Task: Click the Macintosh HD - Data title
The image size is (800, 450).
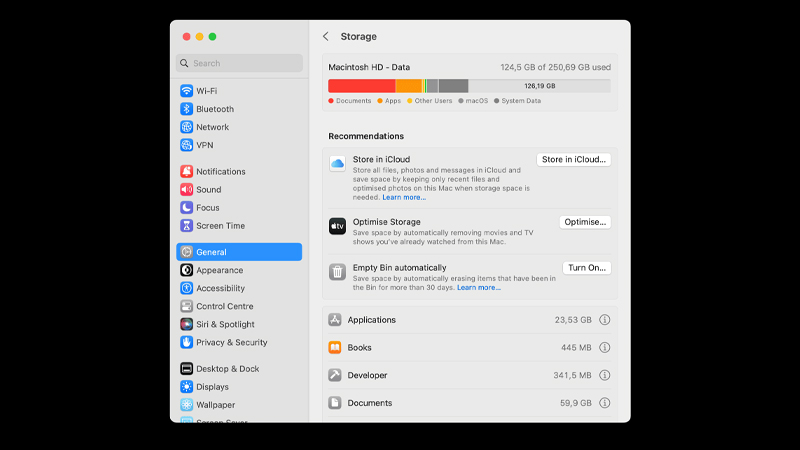Action: point(369,67)
